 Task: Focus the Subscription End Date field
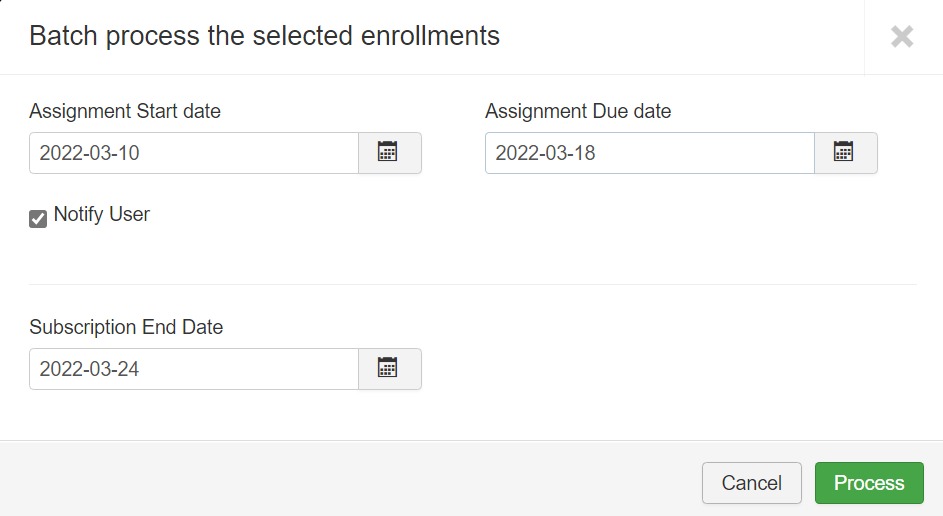(x=194, y=369)
